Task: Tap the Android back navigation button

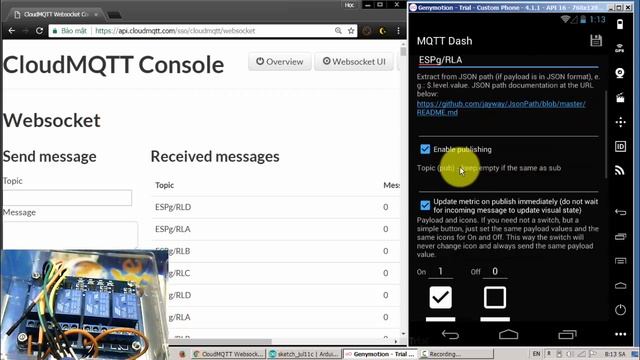Action: coord(450,335)
